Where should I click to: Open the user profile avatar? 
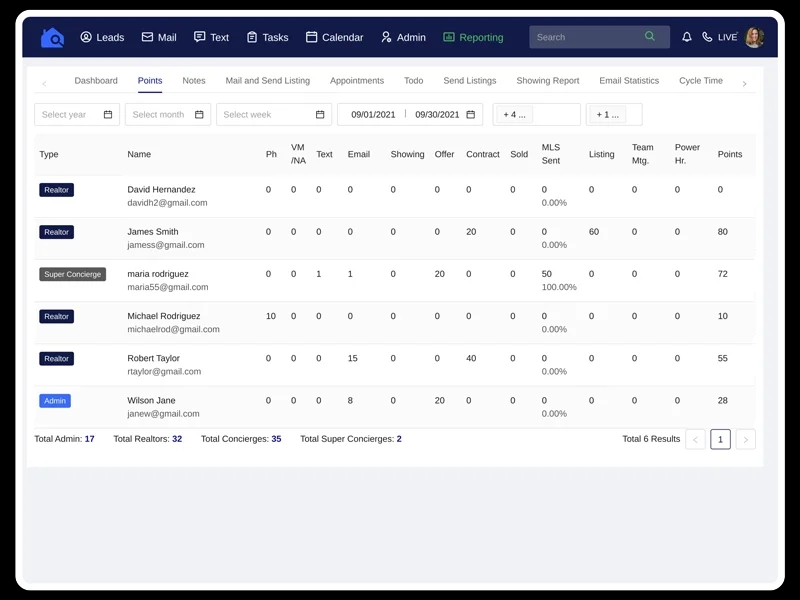[754, 37]
